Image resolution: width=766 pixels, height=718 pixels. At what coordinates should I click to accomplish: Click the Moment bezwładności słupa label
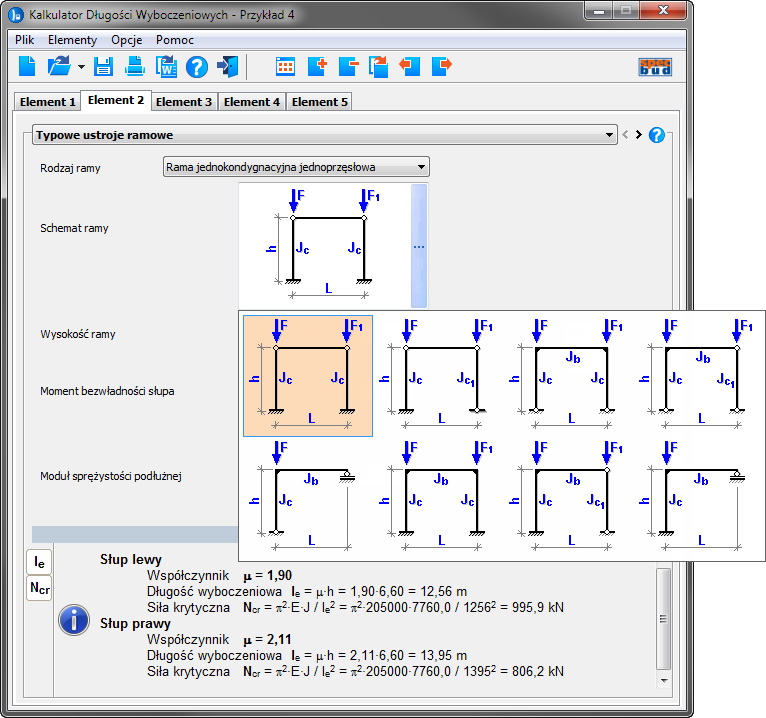pos(107,391)
